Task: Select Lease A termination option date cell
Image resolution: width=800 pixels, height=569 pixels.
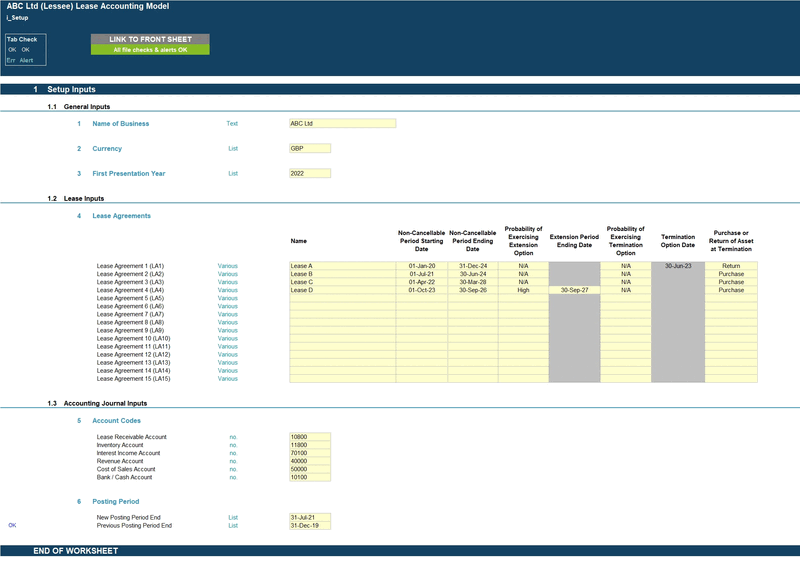Action: pos(678,266)
